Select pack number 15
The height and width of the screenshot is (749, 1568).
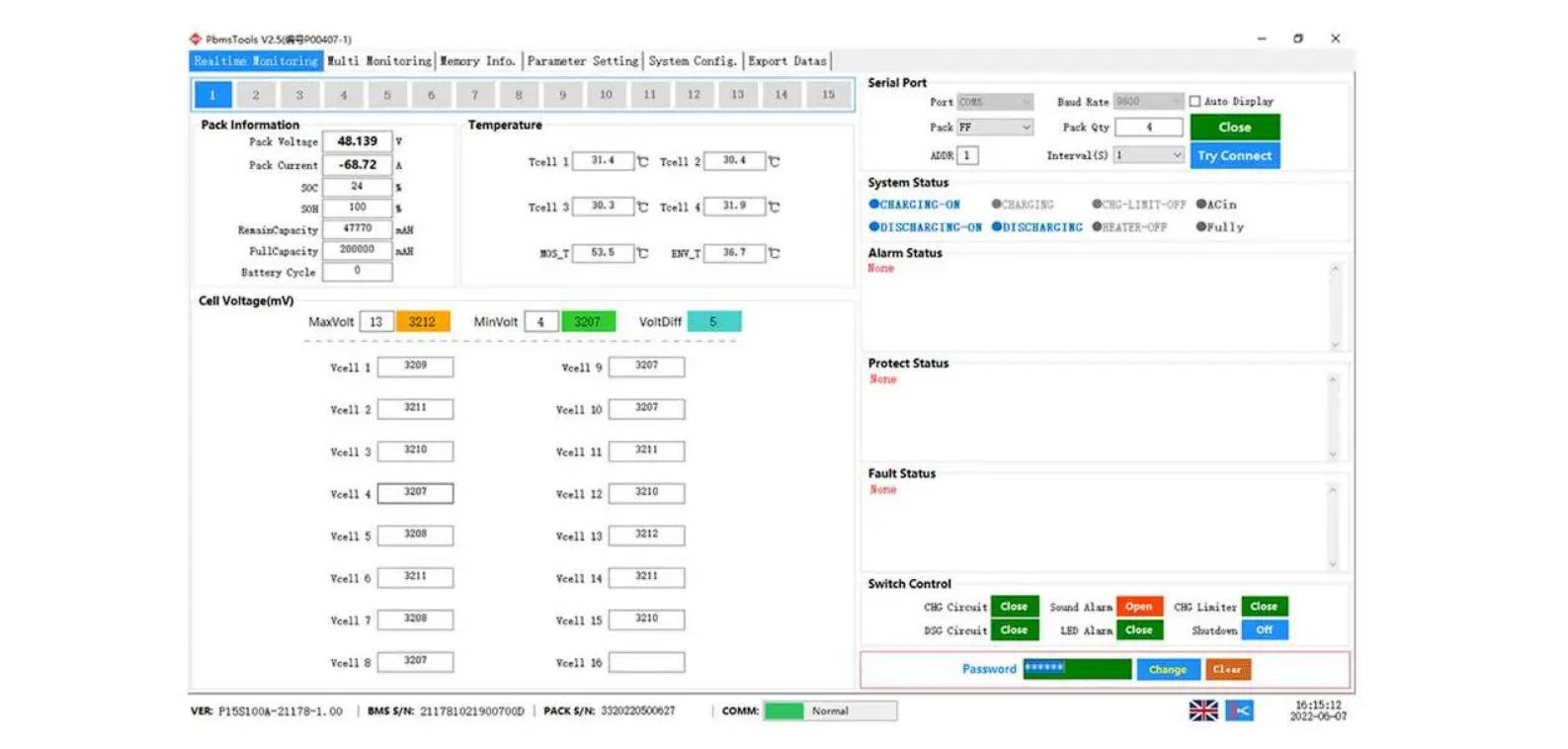[828, 95]
